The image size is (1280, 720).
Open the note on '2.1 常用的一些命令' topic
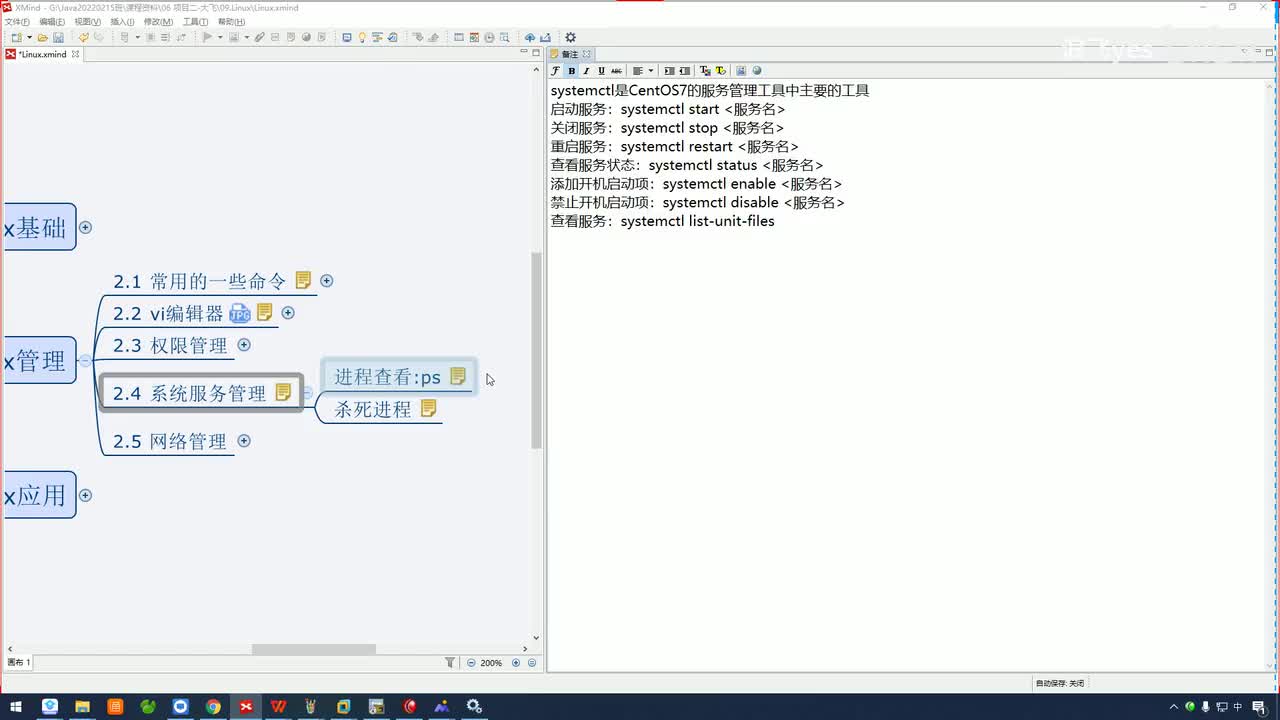point(303,280)
